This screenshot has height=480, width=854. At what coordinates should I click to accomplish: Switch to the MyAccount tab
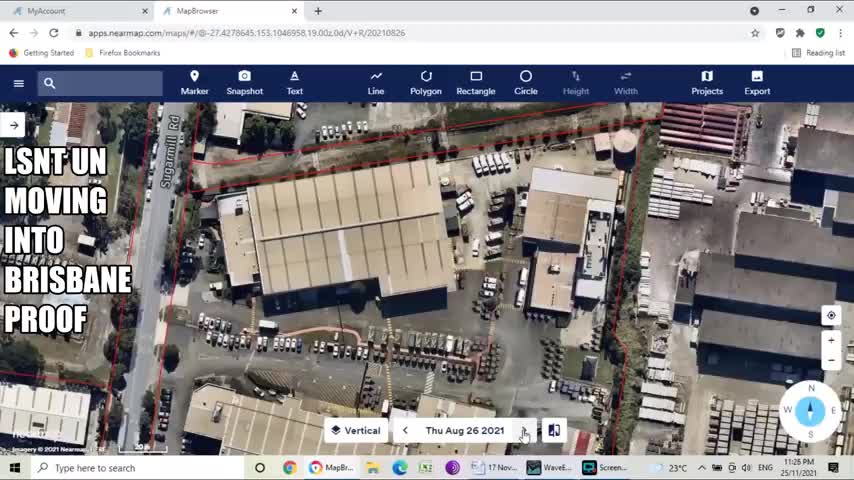[x=78, y=11]
